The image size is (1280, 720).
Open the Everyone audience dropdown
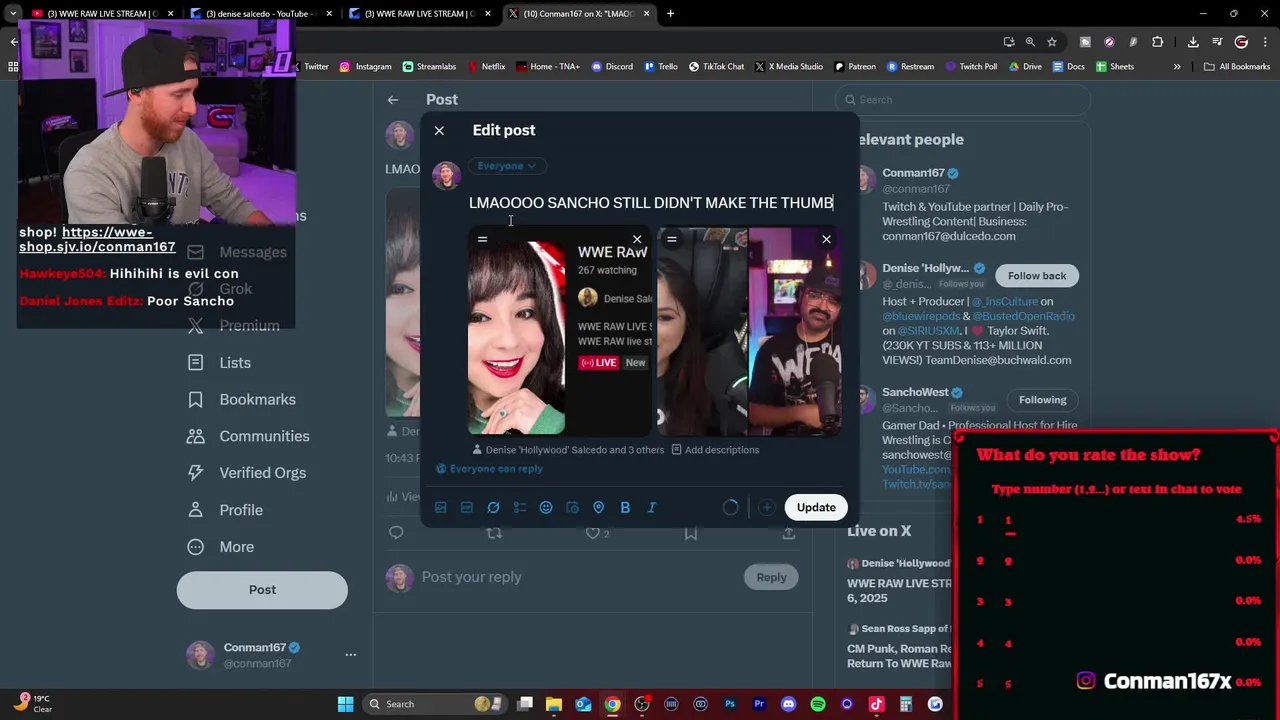506,166
